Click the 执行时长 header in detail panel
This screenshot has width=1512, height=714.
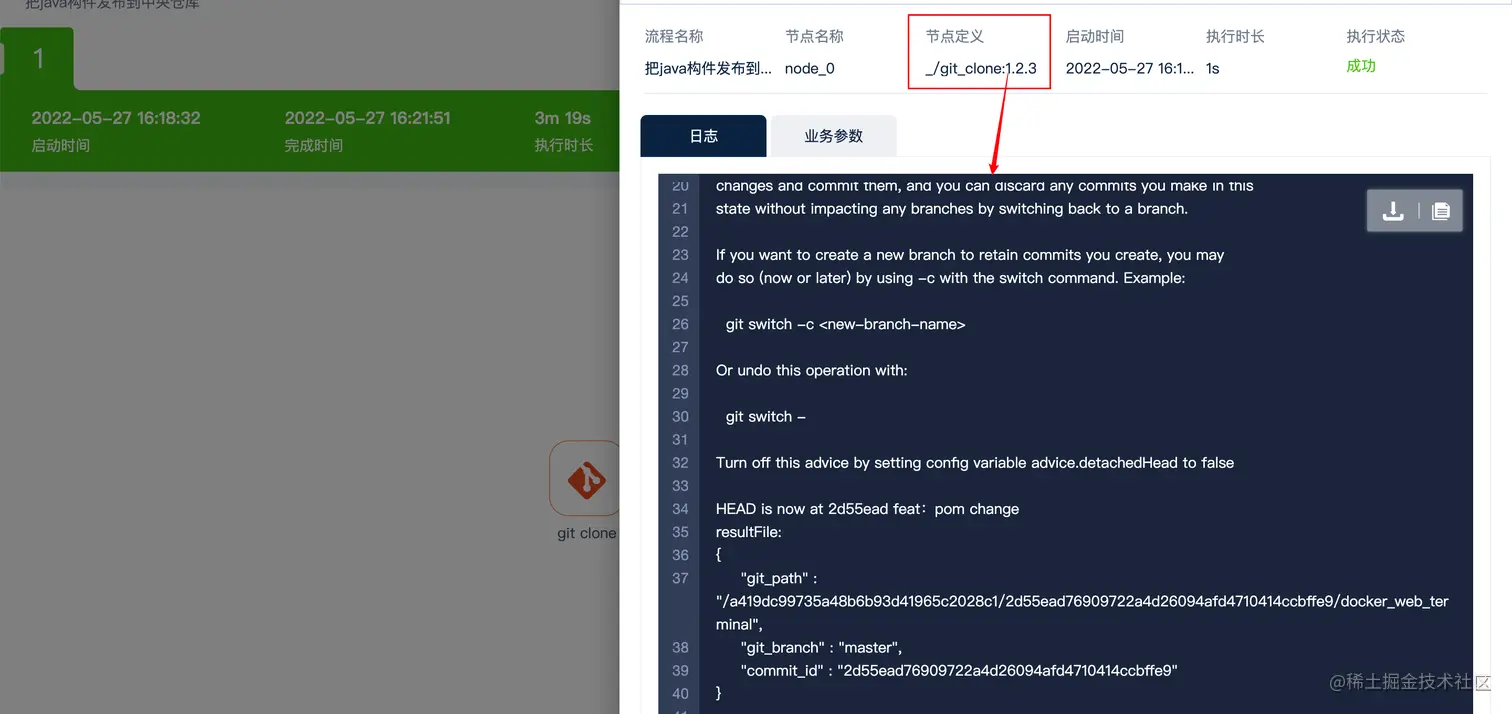pyautogui.click(x=1235, y=36)
